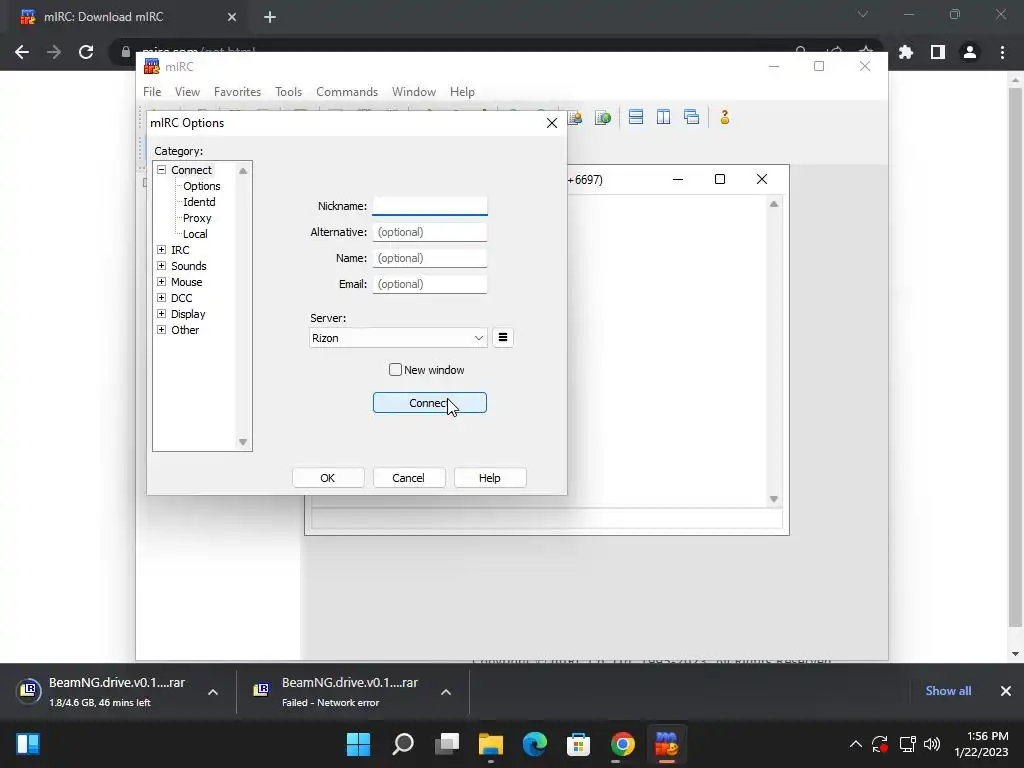Open Windows taskbar search

[403, 744]
